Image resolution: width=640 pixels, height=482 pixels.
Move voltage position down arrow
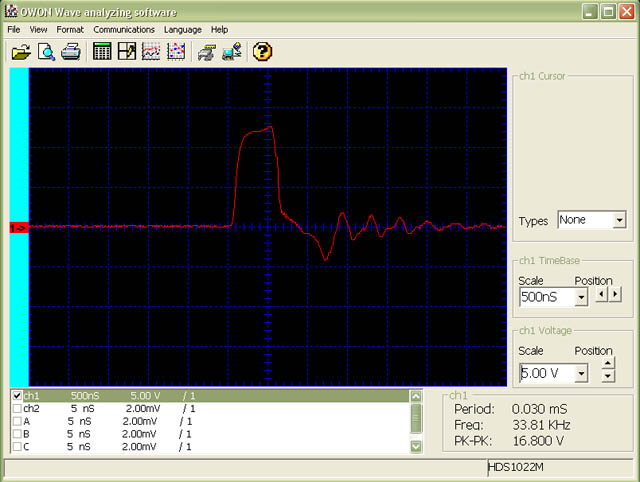pos(608,375)
